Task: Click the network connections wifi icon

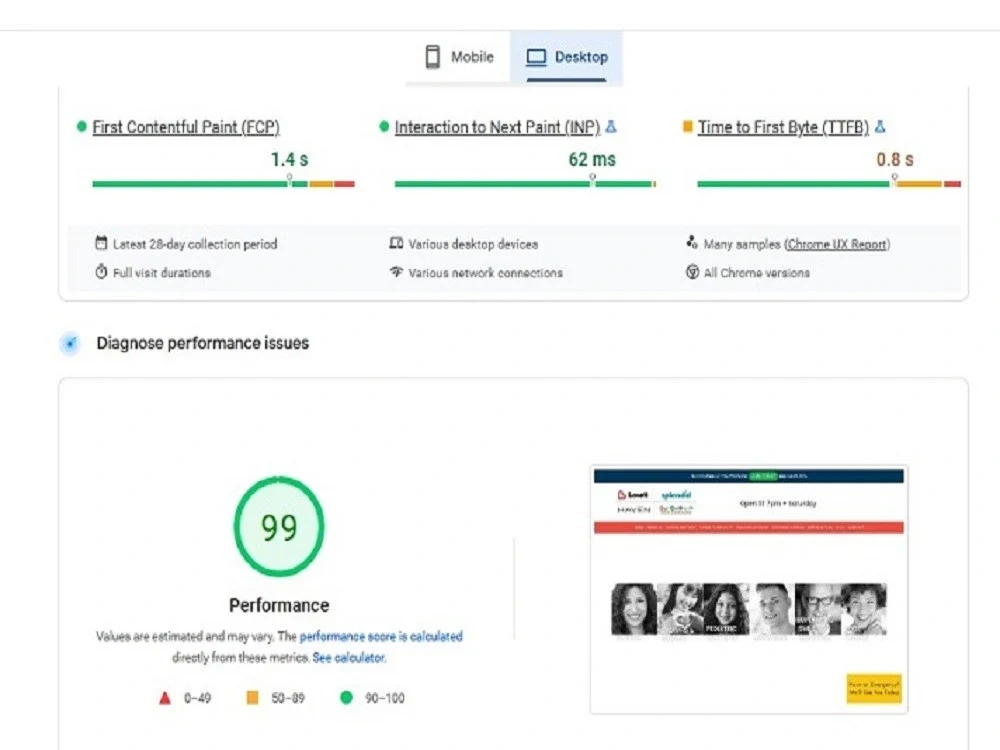Action: (396, 272)
